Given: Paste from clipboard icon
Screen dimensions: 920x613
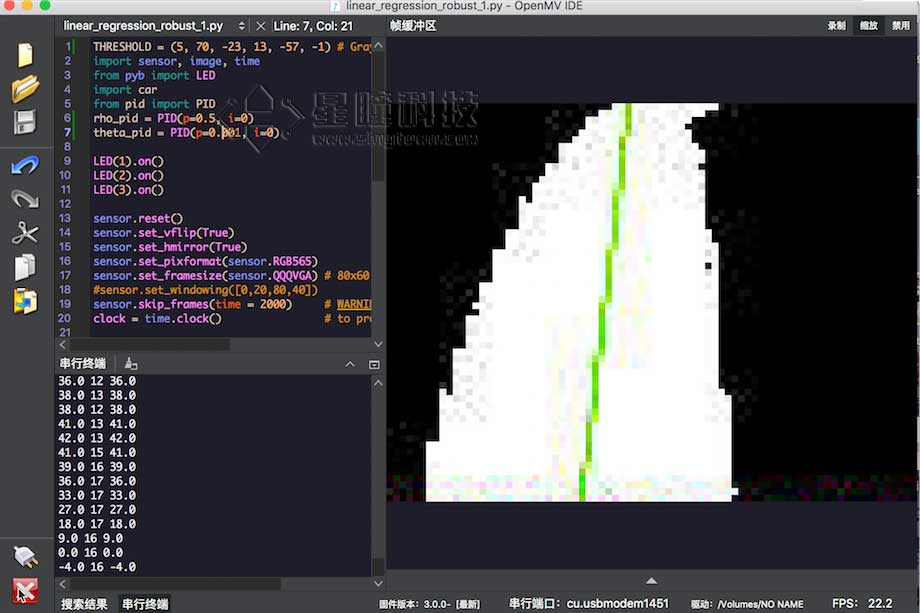Looking at the screenshot, I should (x=25, y=301).
